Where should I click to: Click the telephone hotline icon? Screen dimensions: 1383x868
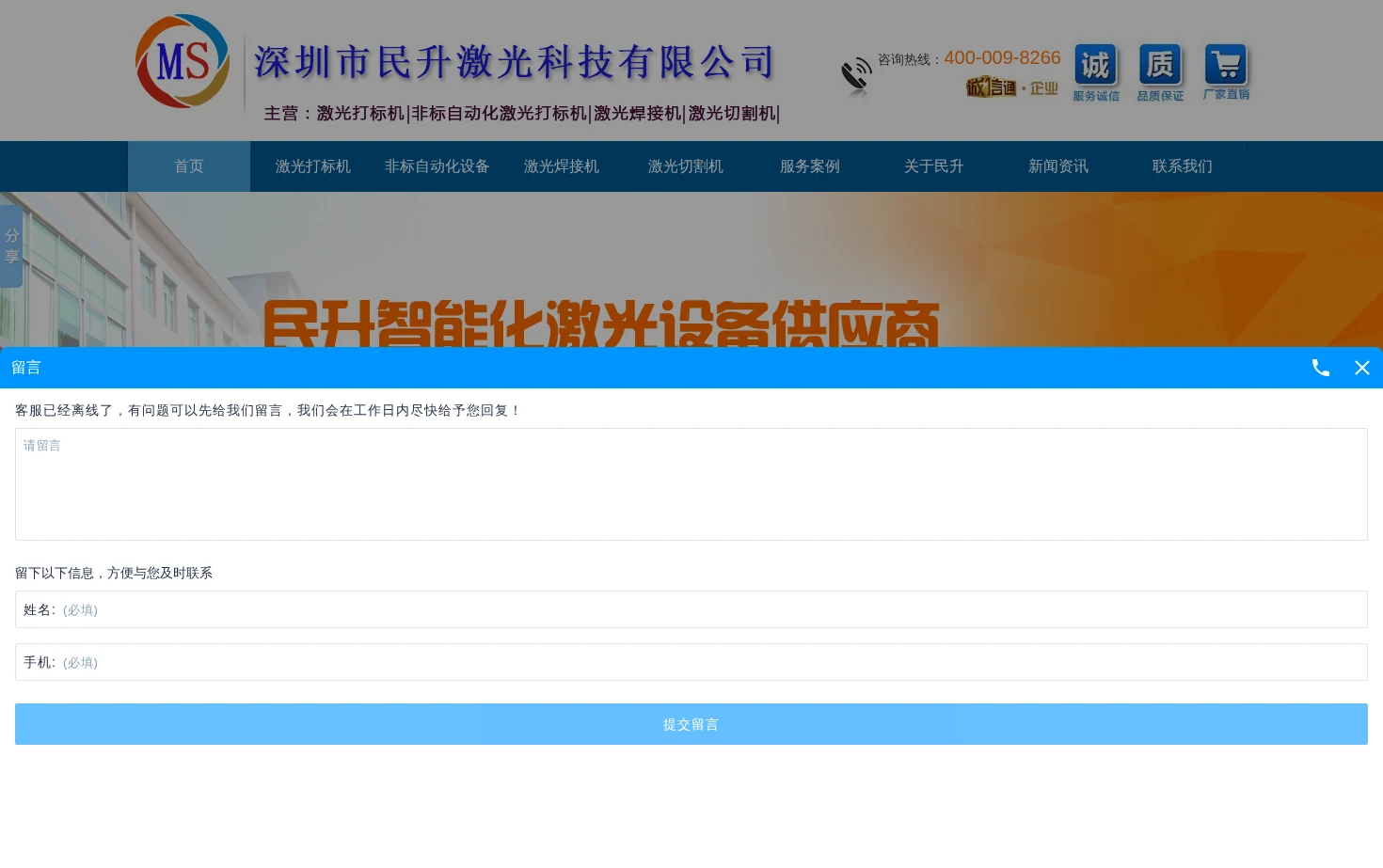click(856, 76)
